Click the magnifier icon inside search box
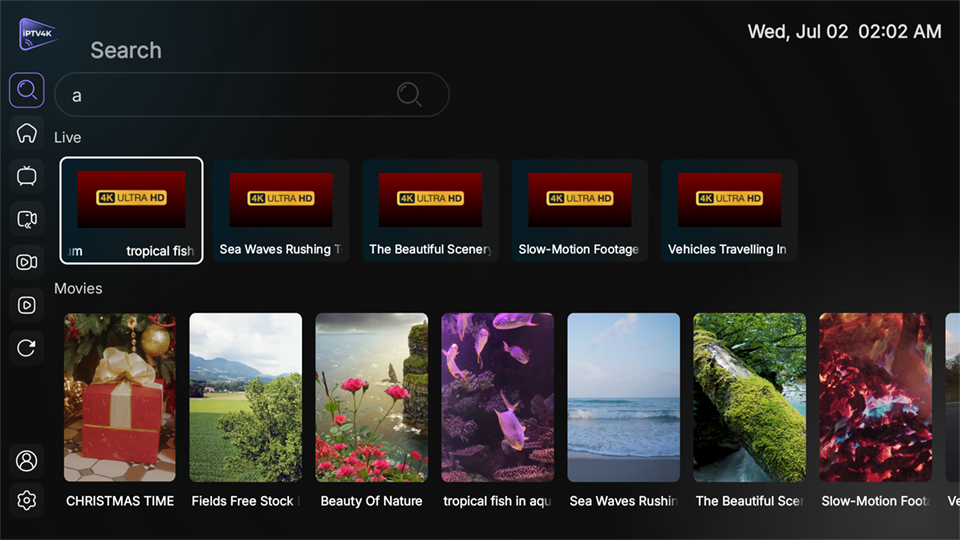 click(x=409, y=94)
